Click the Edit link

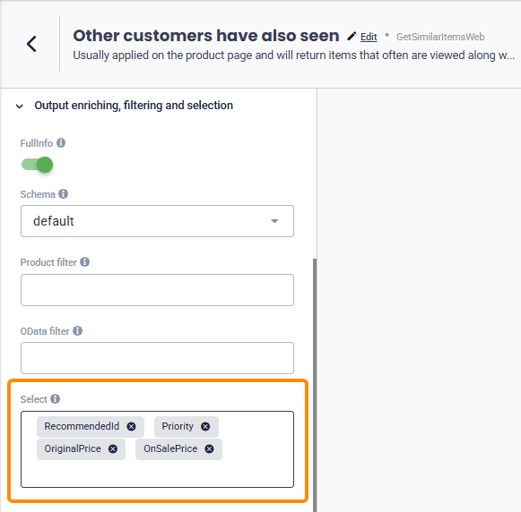tap(369, 37)
